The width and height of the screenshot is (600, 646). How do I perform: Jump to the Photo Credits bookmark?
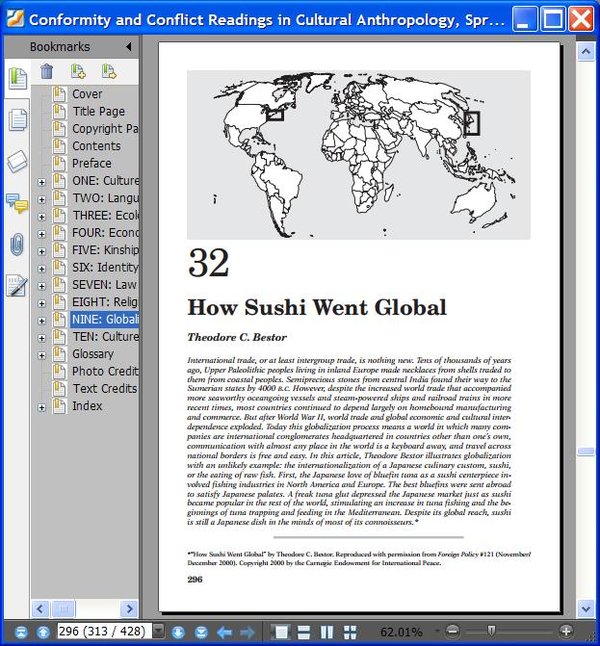(105, 371)
